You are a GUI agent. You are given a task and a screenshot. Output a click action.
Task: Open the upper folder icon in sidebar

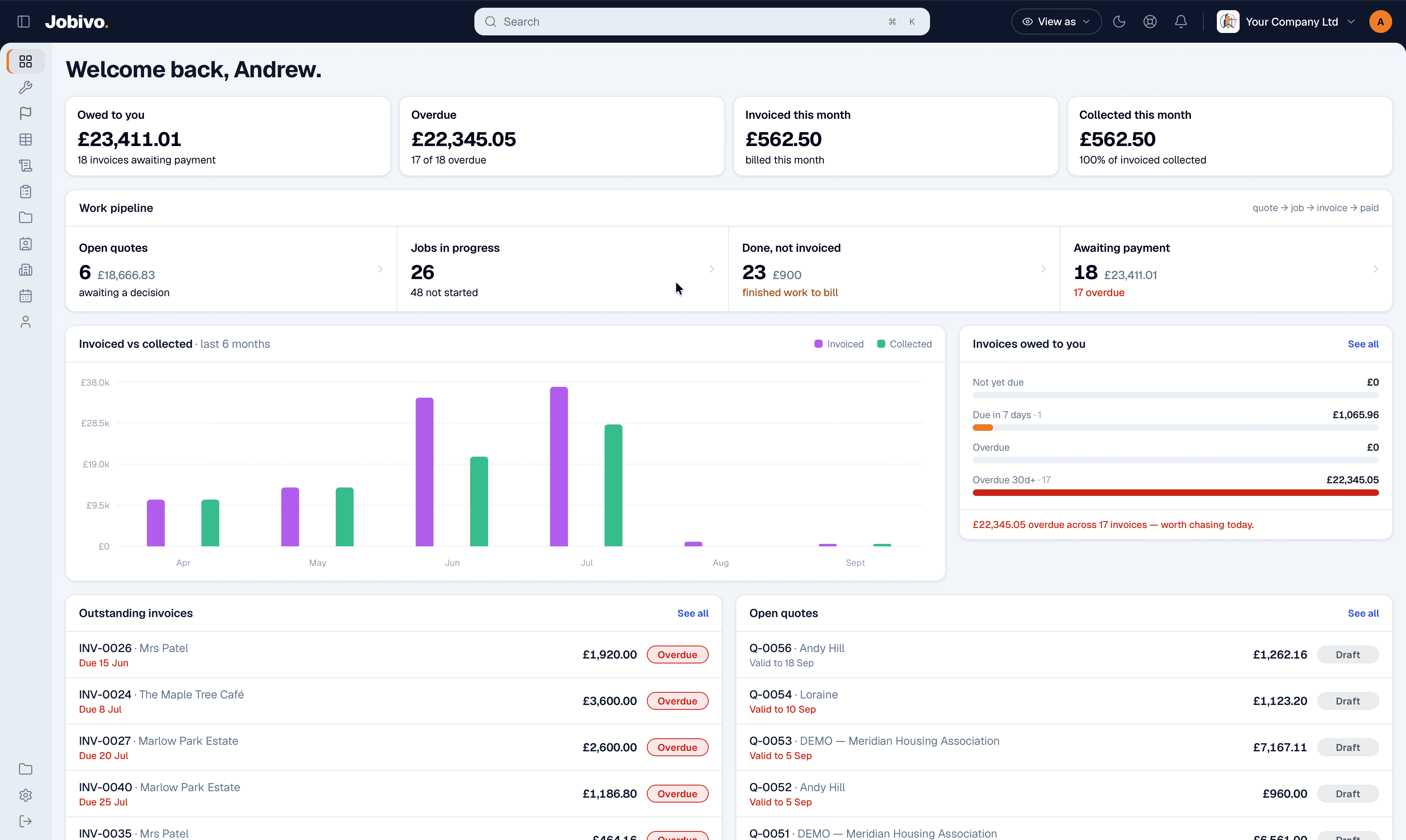pyautogui.click(x=26, y=217)
